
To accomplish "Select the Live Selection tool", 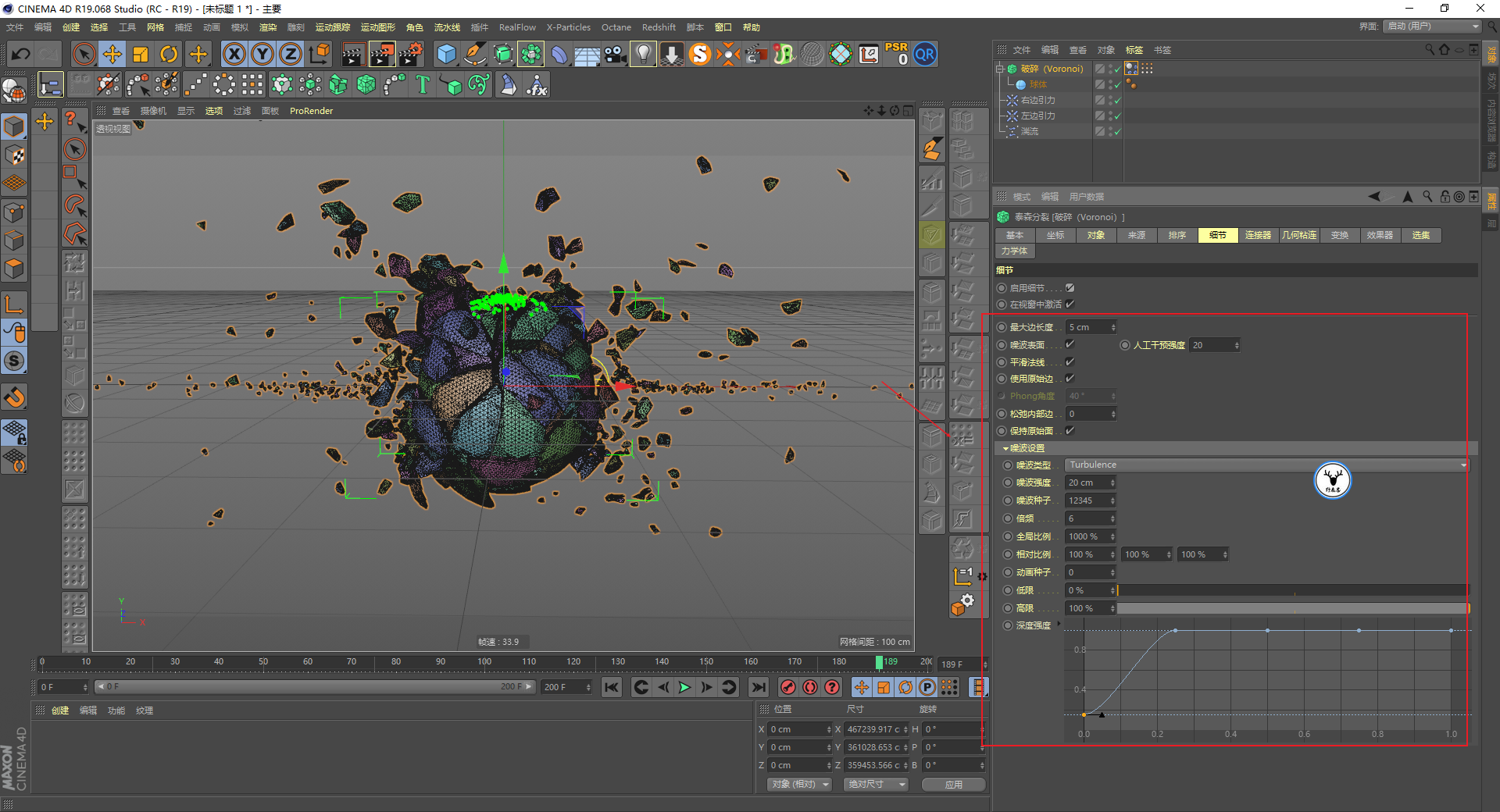I will click(84, 54).
